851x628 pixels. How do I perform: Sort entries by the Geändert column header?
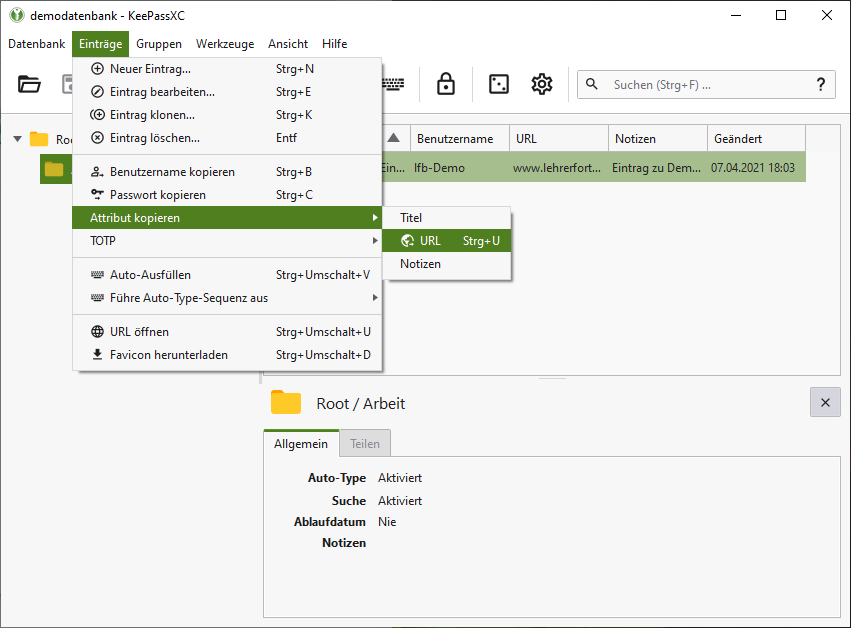(755, 139)
